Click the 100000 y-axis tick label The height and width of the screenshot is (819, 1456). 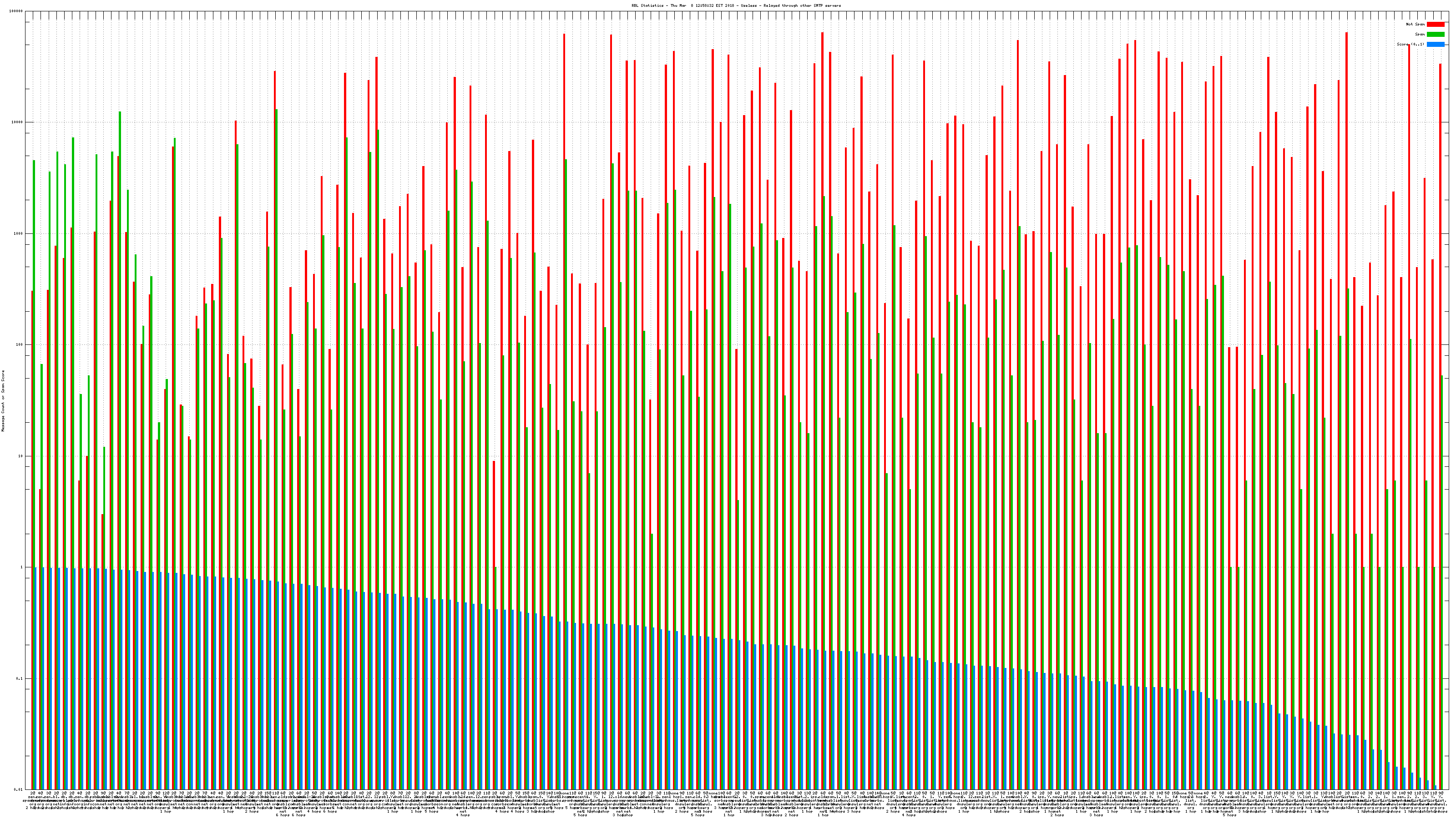[x=16, y=11]
